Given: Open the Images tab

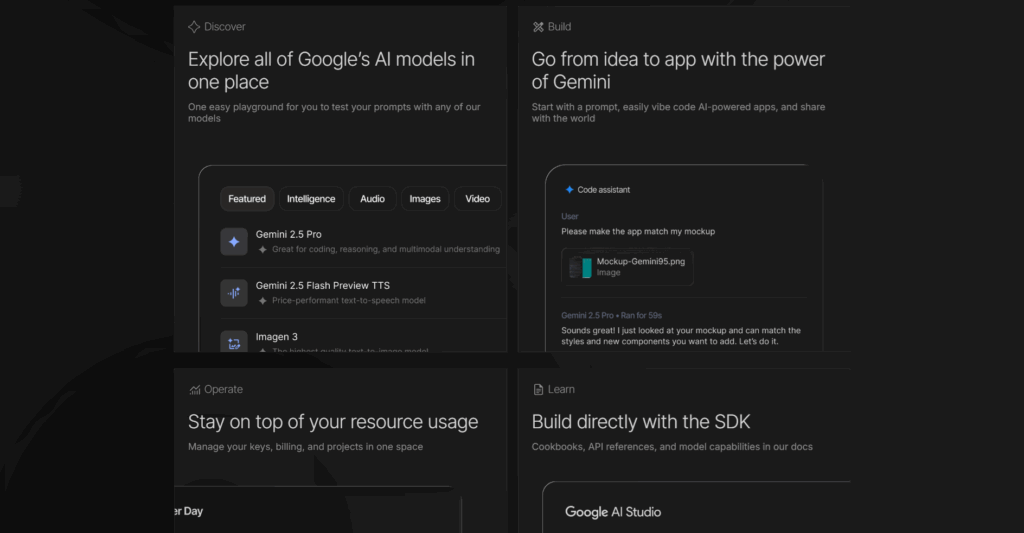Looking at the screenshot, I should pos(425,199).
